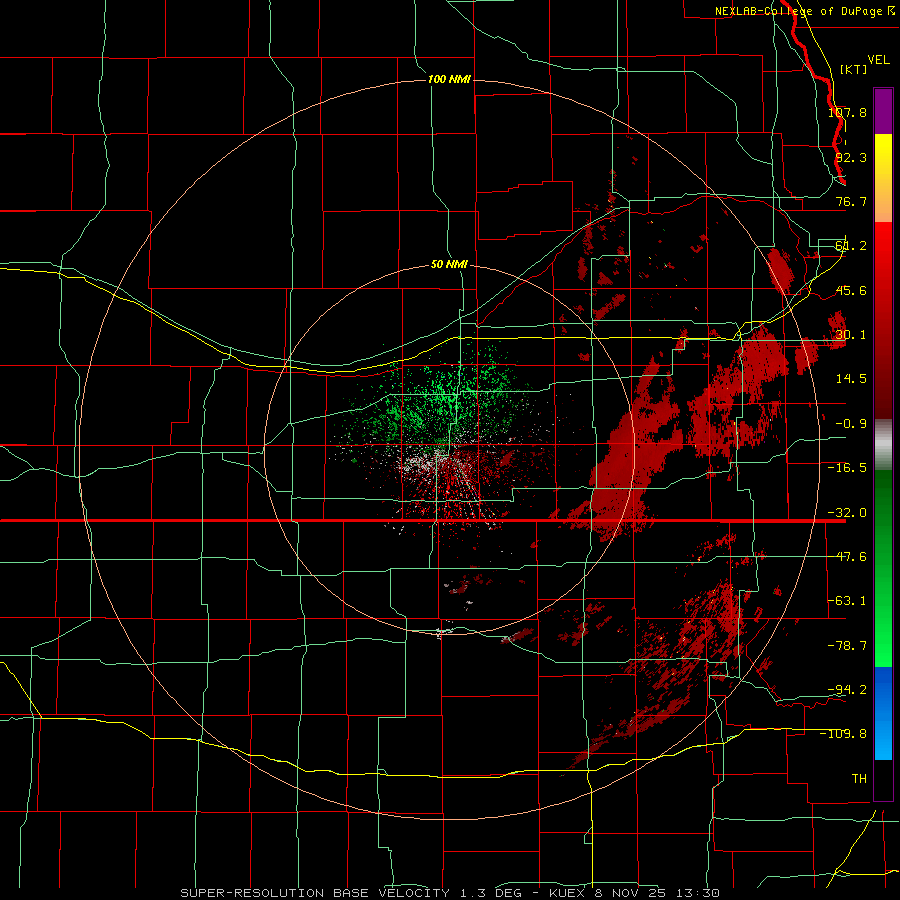Click the TH legend label
The image size is (900, 900).
pyautogui.click(x=859, y=778)
